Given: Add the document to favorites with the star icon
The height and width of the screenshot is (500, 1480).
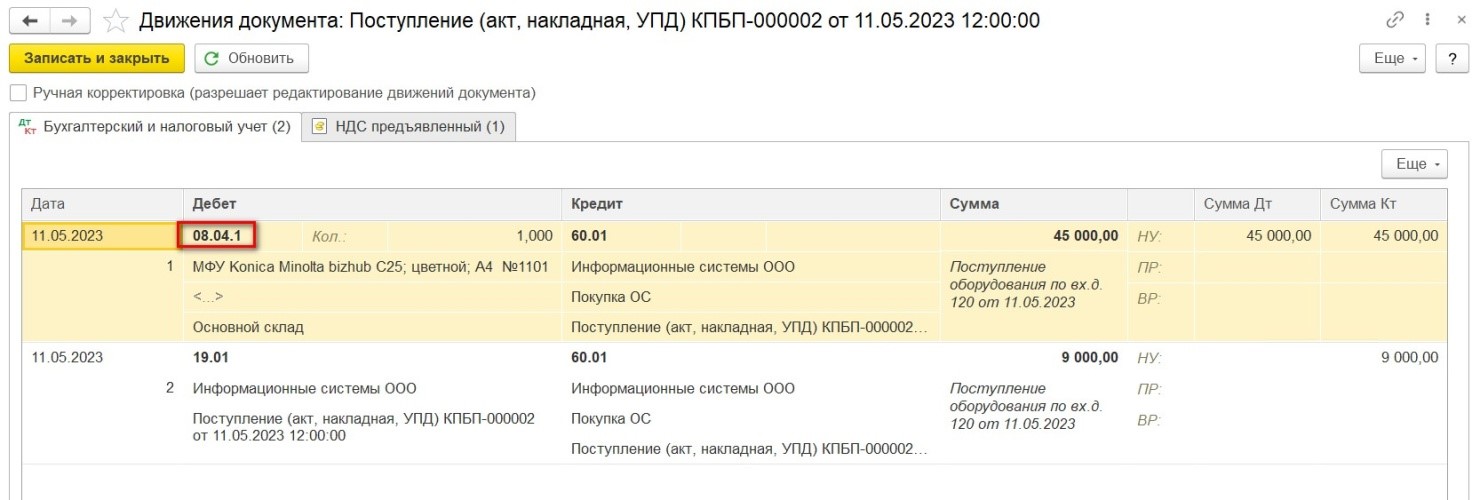Looking at the screenshot, I should pos(116,20).
